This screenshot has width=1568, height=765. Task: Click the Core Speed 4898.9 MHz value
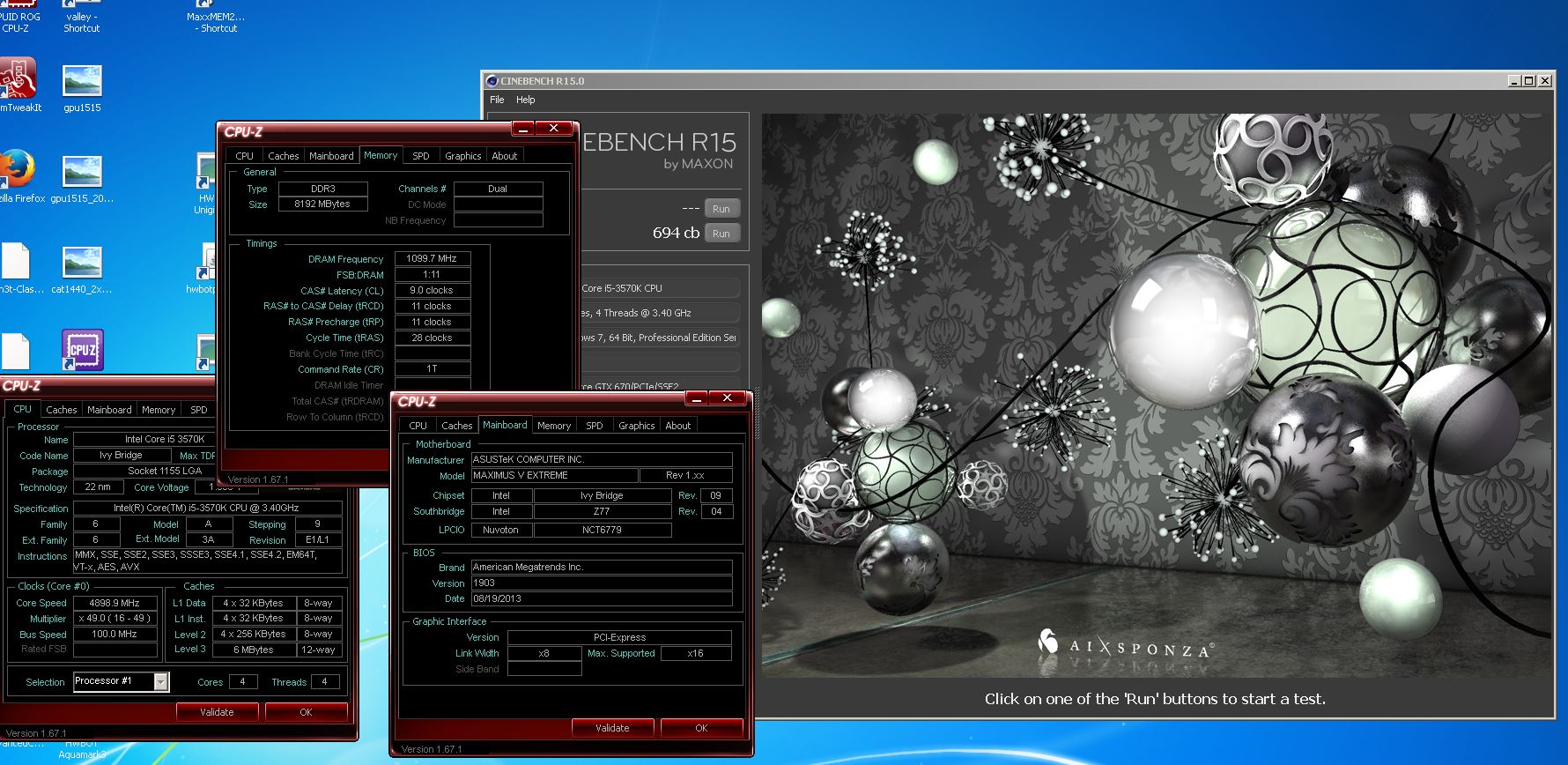click(115, 603)
